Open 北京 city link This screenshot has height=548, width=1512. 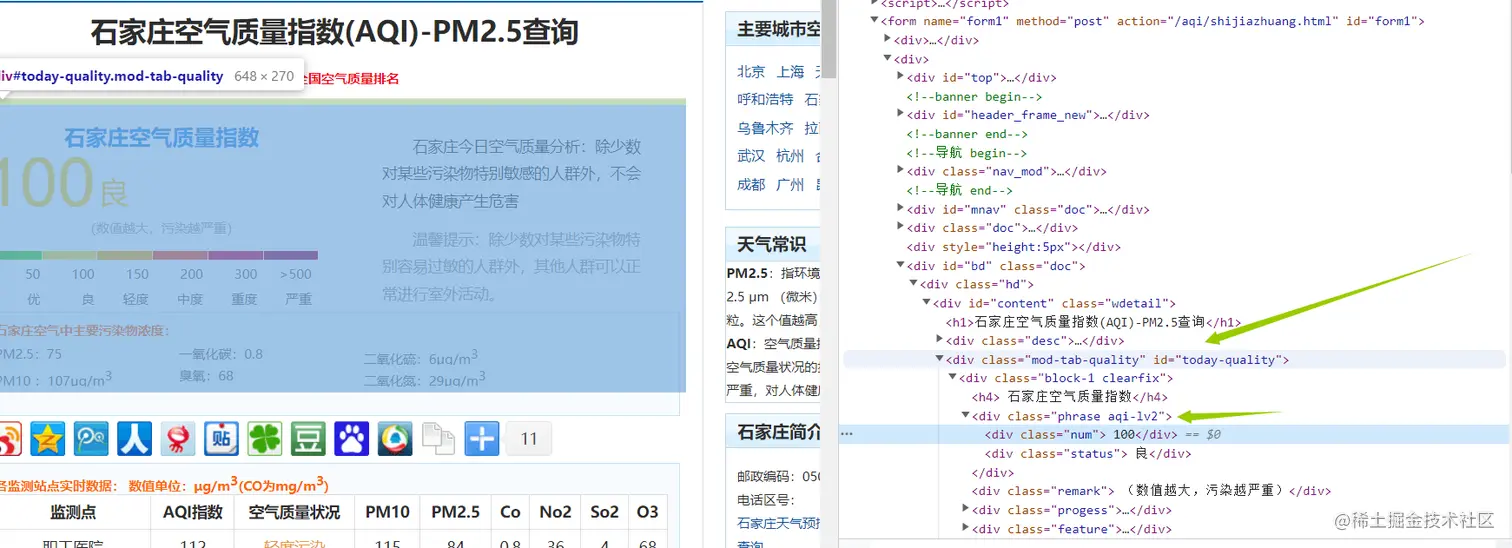click(751, 72)
